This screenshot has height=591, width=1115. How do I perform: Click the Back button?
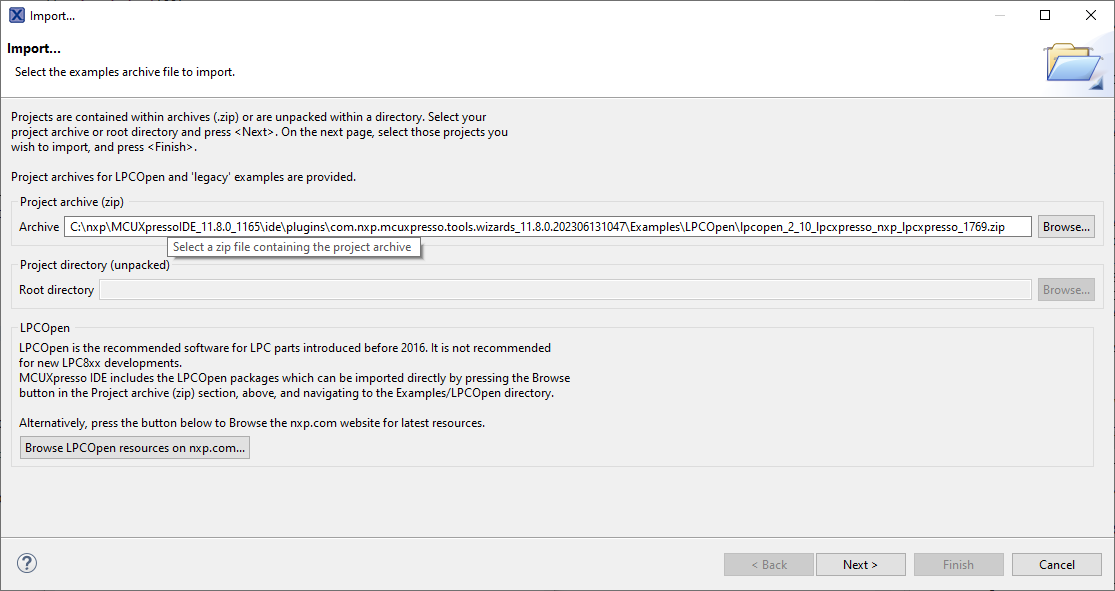(768, 563)
